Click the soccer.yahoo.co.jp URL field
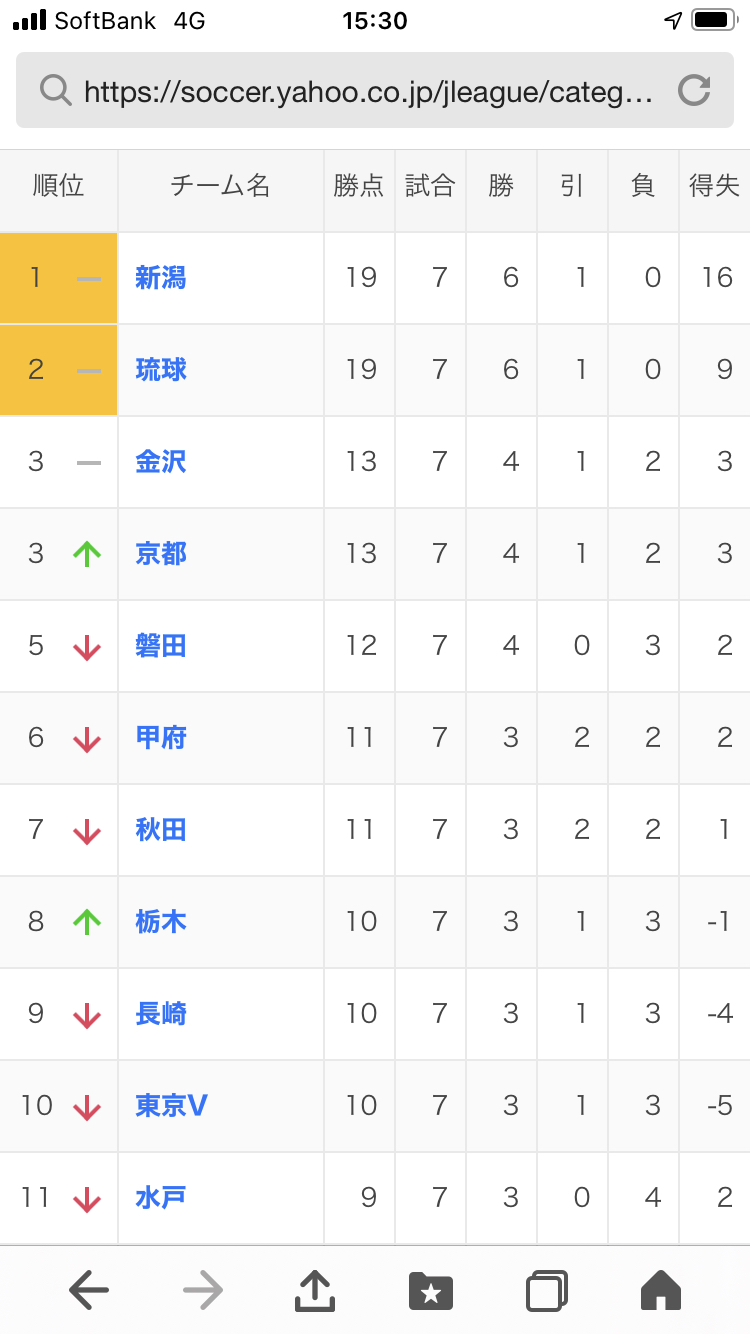Screen dimensions: 750x1334 pos(369,92)
